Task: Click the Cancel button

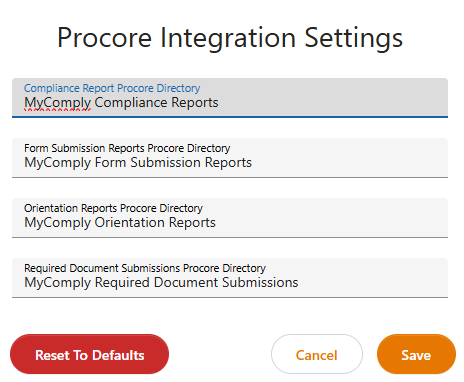Action: click(x=317, y=354)
